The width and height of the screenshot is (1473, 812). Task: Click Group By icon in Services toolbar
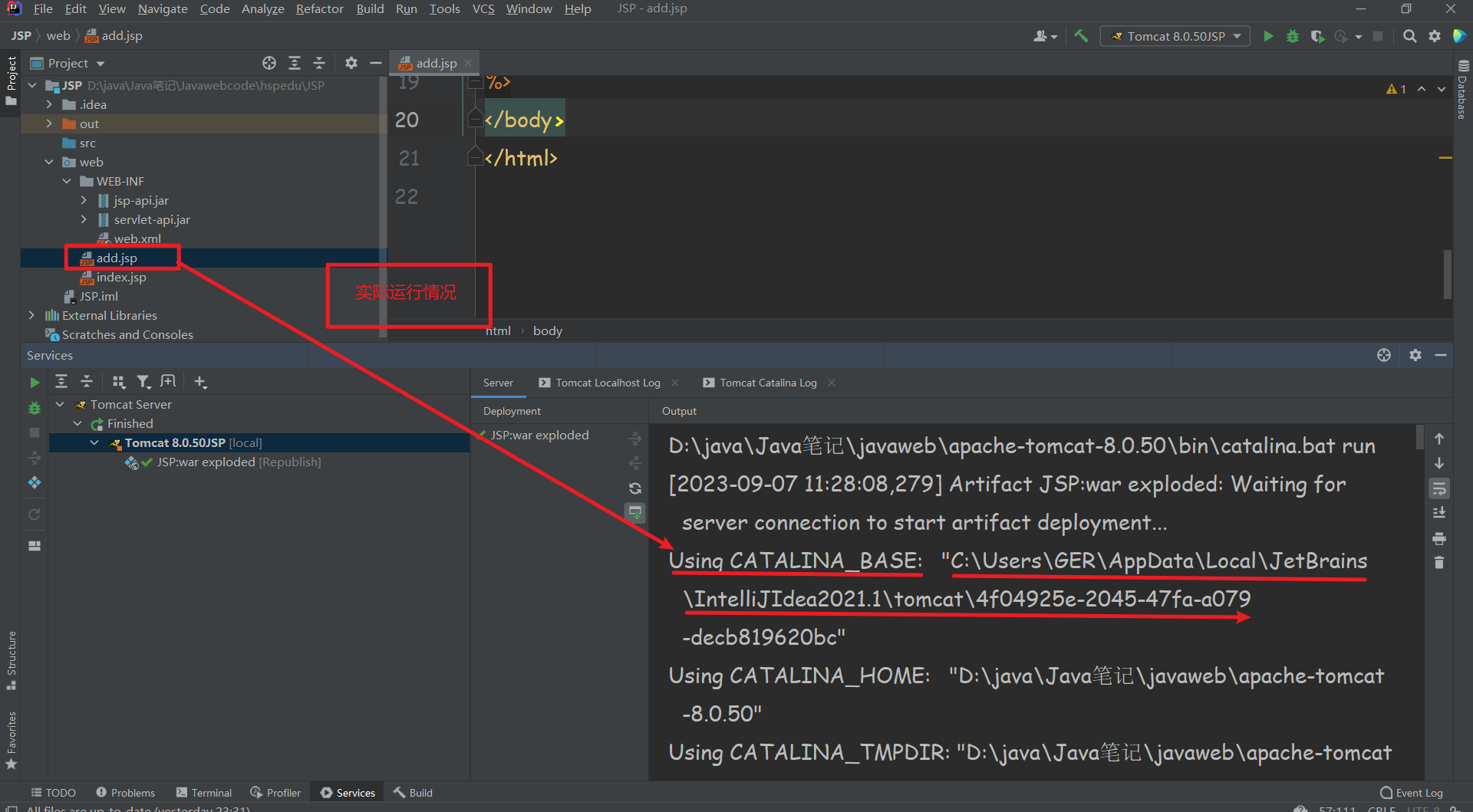(x=118, y=382)
